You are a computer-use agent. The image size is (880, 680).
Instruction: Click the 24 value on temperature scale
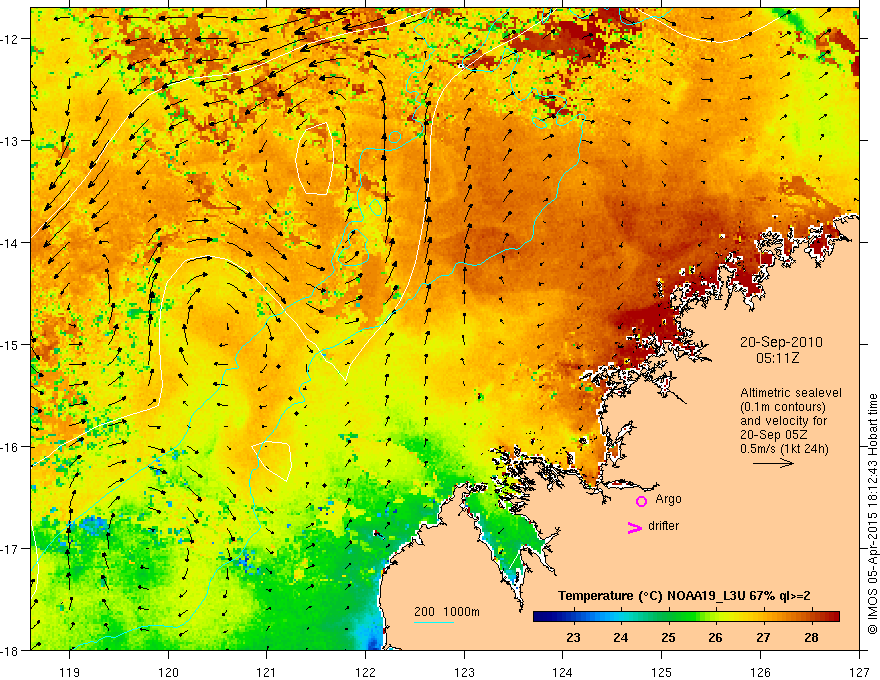coord(621,637)
